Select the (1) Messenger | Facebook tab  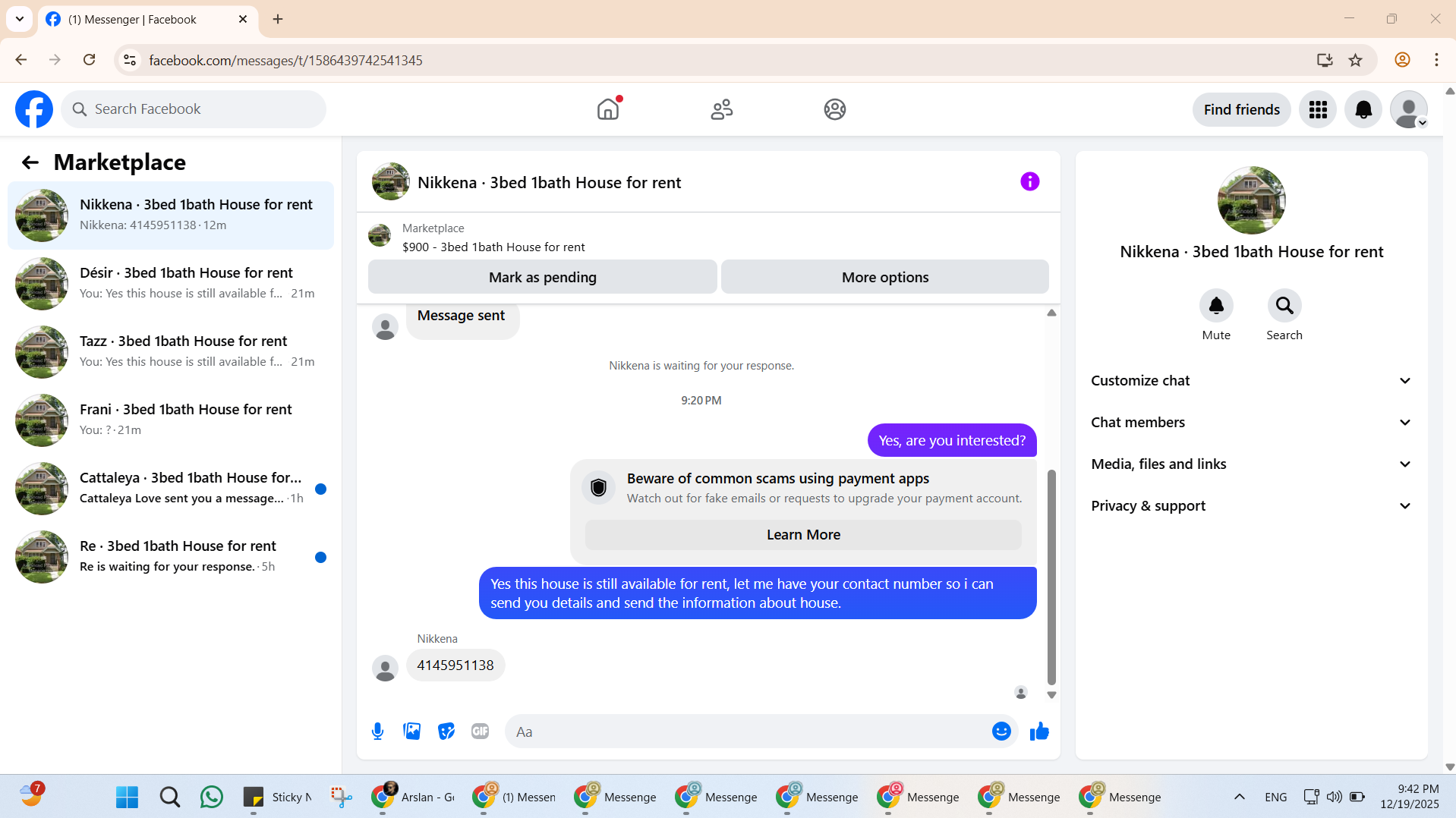(148, 20)
